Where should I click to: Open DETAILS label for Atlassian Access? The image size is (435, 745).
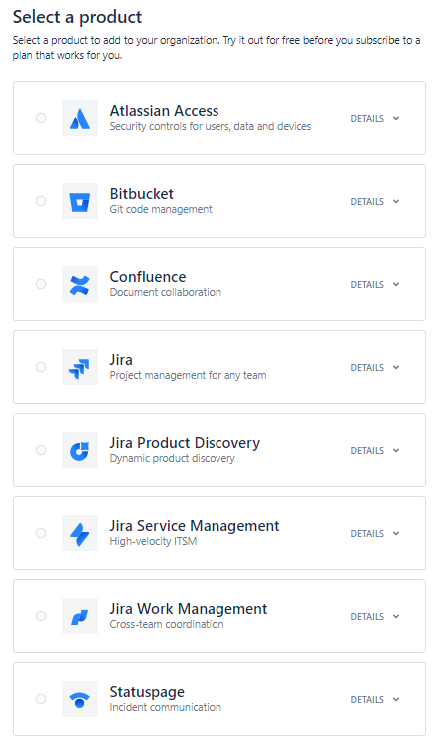coord(367,119)
